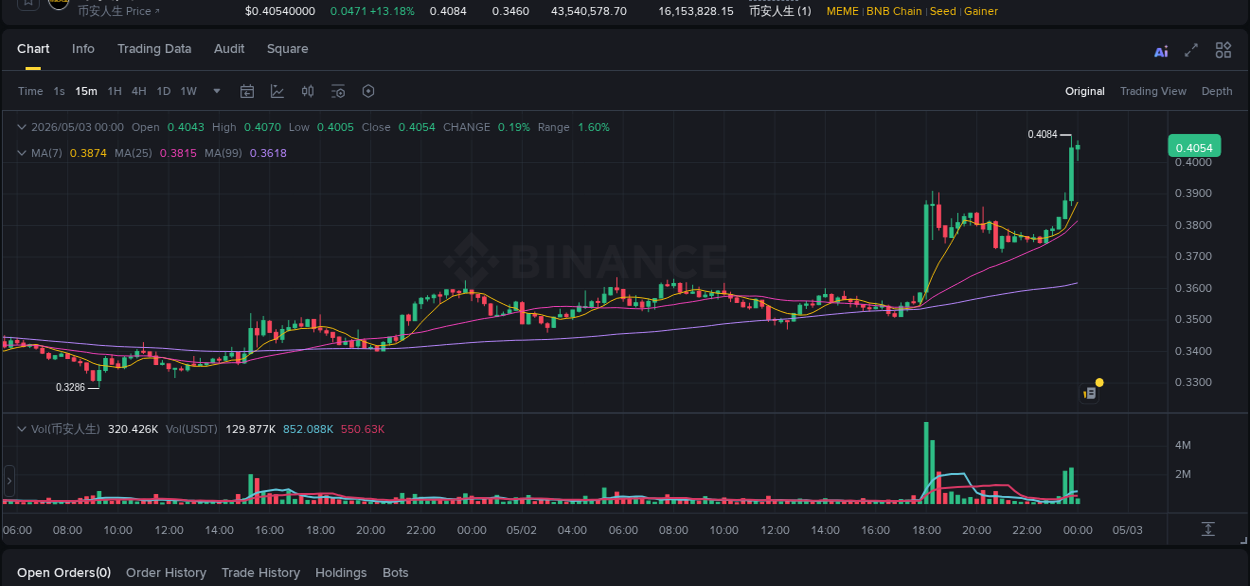Change candlestick chart style icon
Screen dimensions: 1250x586
pos(308,91)
